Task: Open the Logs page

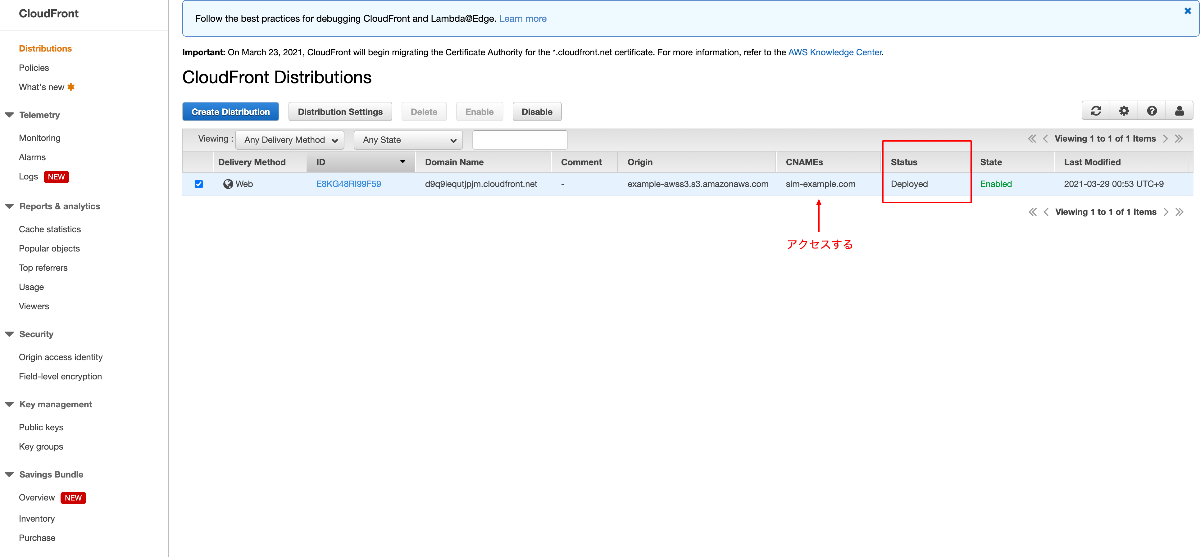Action: click(29, 177)
